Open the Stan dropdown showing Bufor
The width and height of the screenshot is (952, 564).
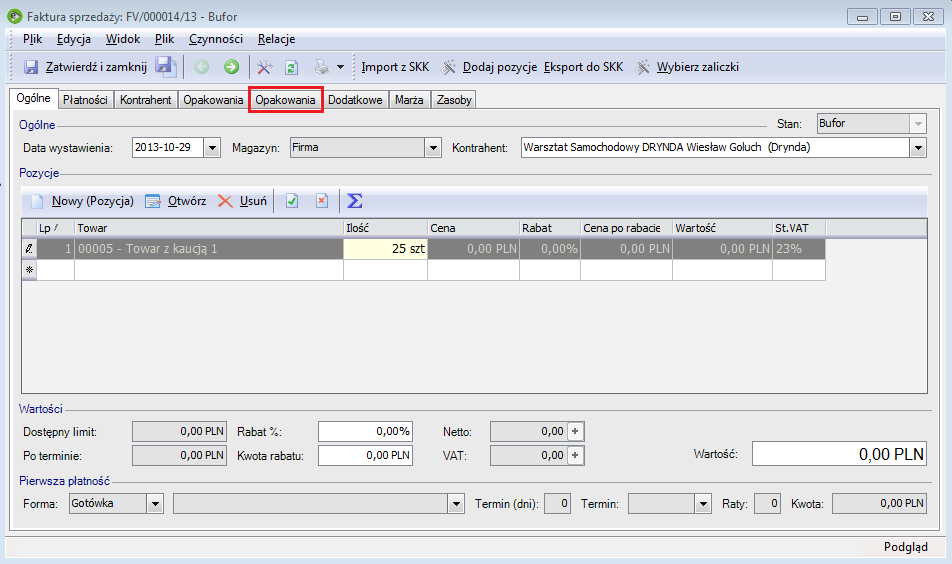click(x=918, y=124)
